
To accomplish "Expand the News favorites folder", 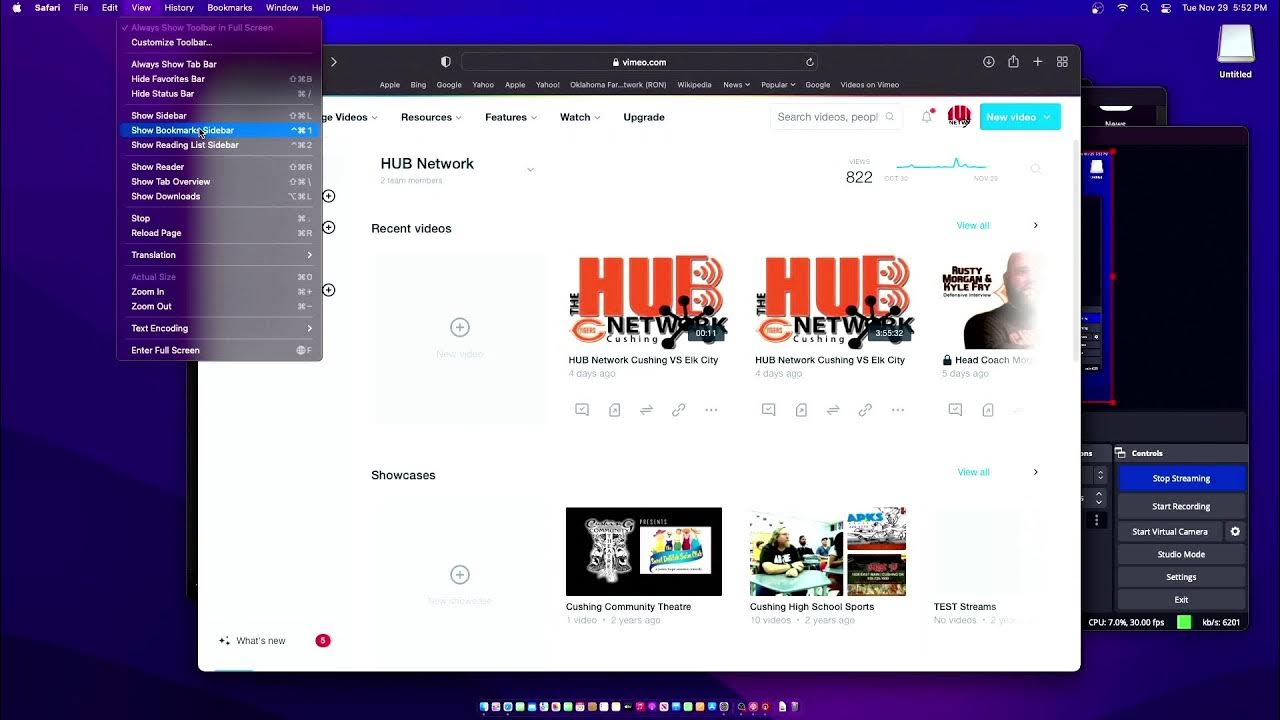I will 736,85.
